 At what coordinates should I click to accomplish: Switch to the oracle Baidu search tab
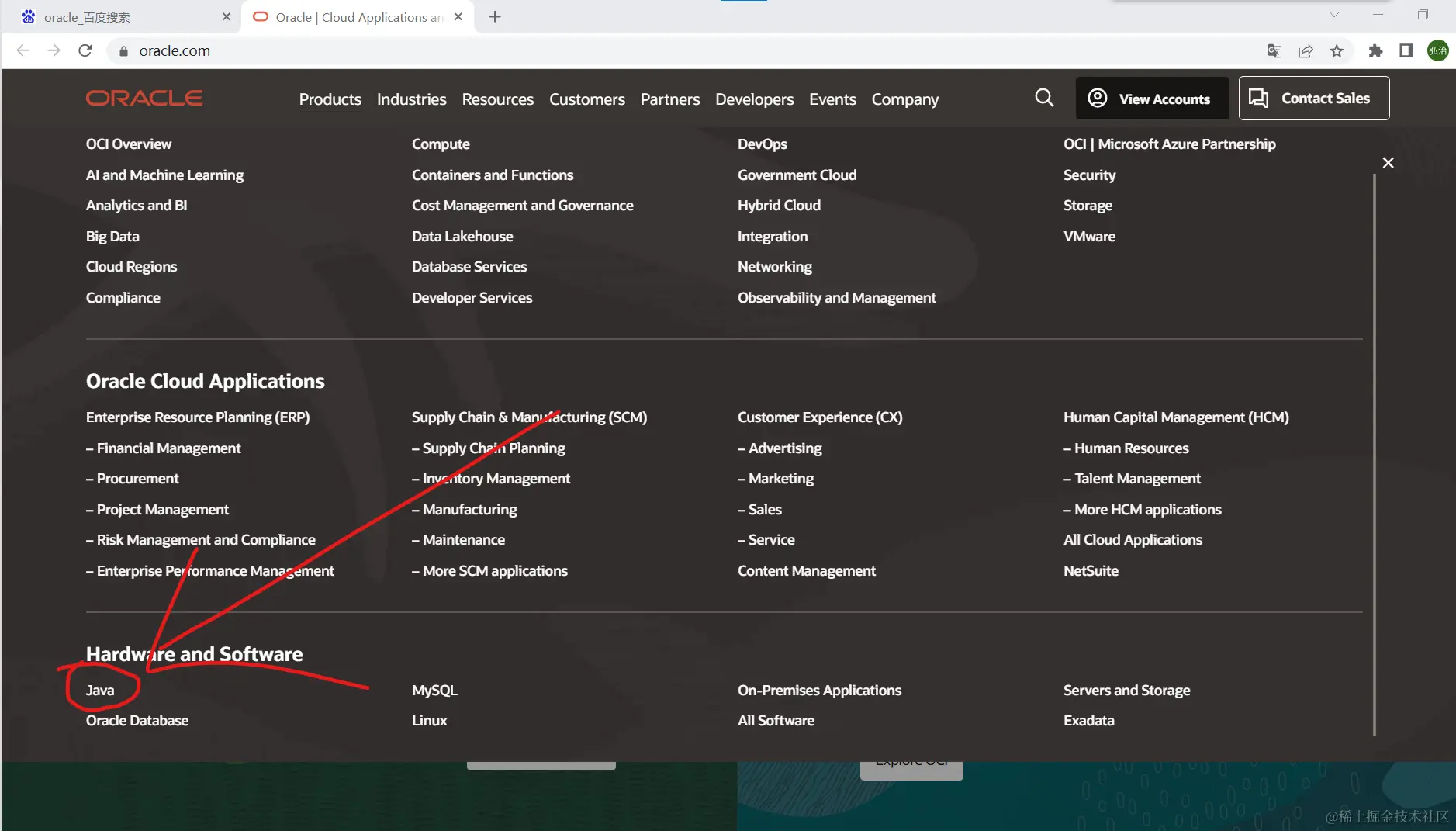coord(122,16)
